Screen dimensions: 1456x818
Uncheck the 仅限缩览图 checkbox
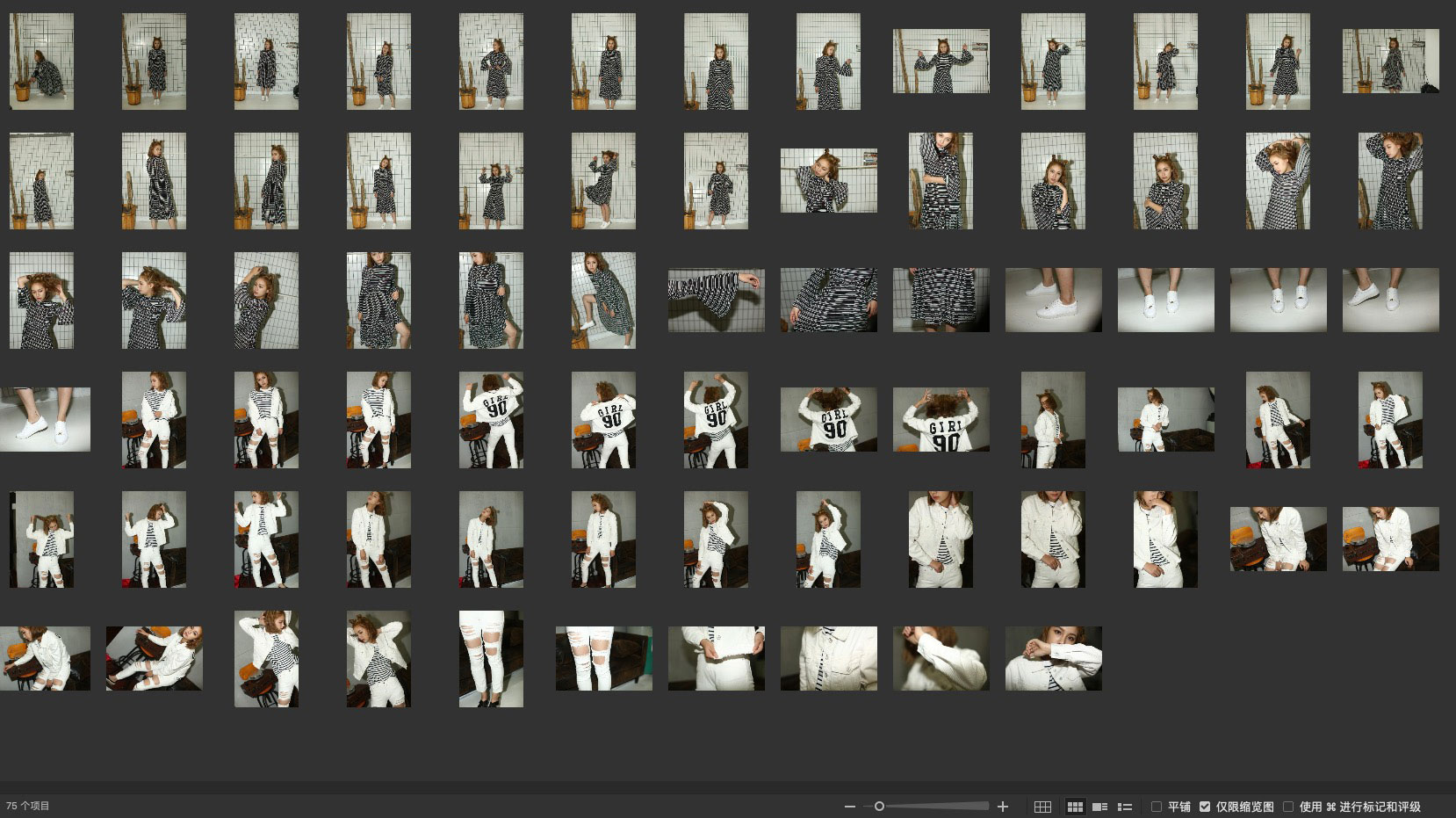click(x=1205, y=807)
